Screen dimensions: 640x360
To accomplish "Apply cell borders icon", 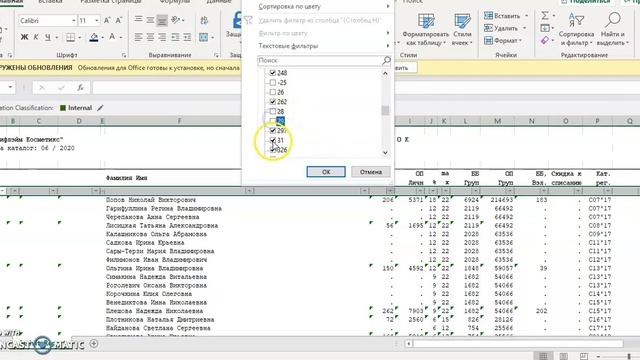I will coord(71,38).
